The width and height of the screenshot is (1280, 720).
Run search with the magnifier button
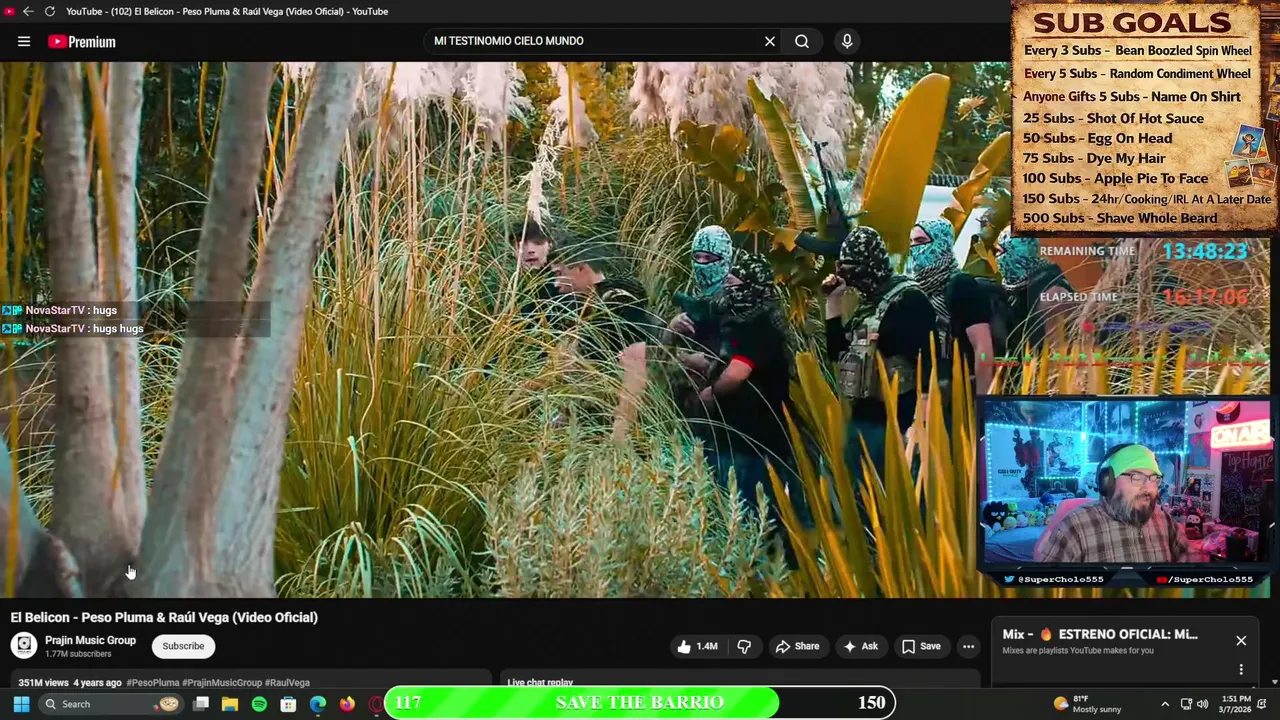click(x=802, y=41)
